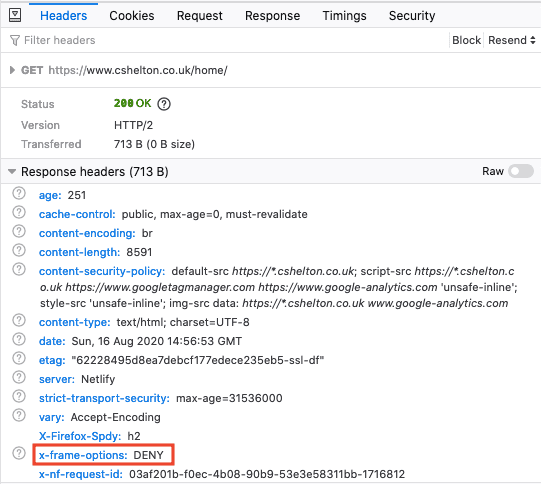541x484 pixels.
Task: Toggle the Raw headers switch
Action: [x=521, y=171]
